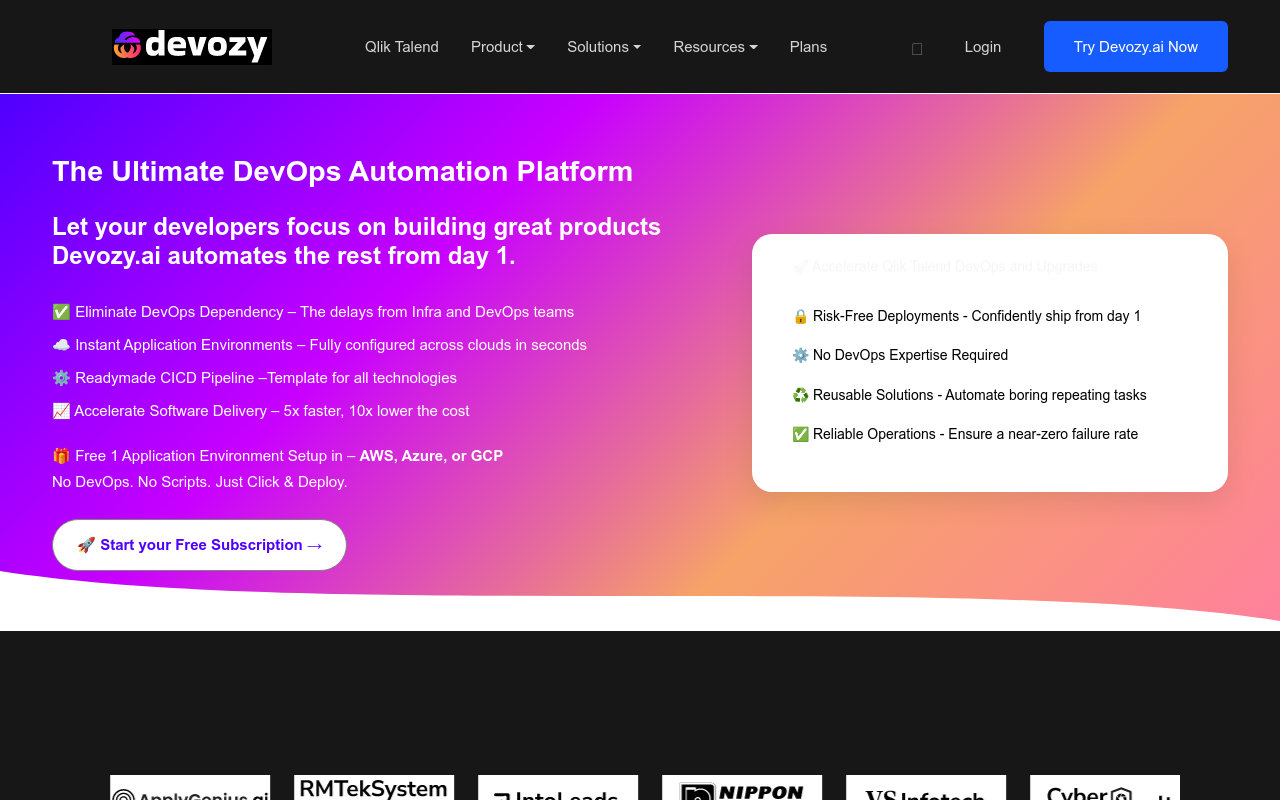Click the lock icon beside Risk-Free Deployments

(x=799, y=316)
